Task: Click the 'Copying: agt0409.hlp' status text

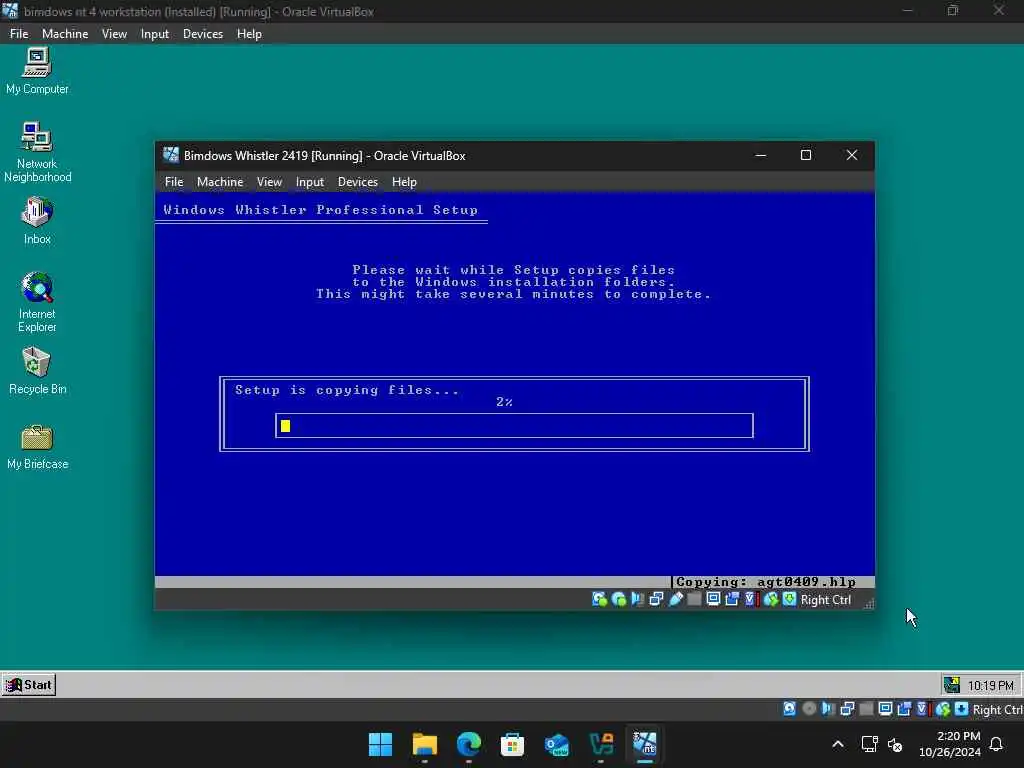Action: click(x=765, y=582)
